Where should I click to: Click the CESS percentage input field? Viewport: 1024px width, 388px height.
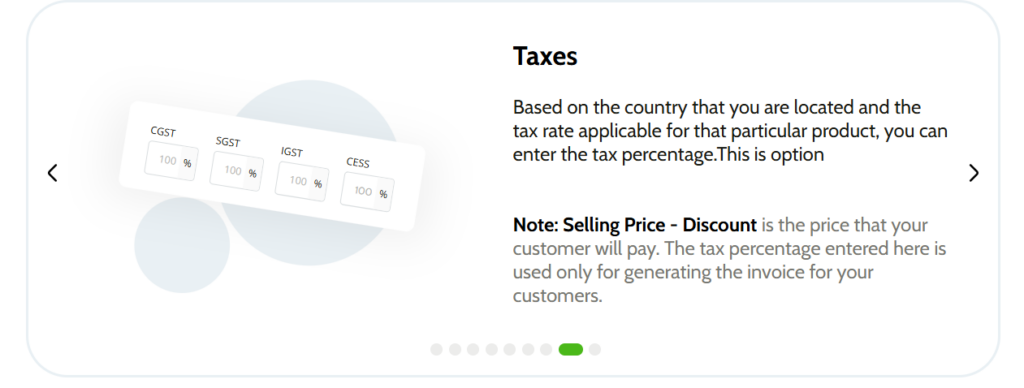pos(367,192)
